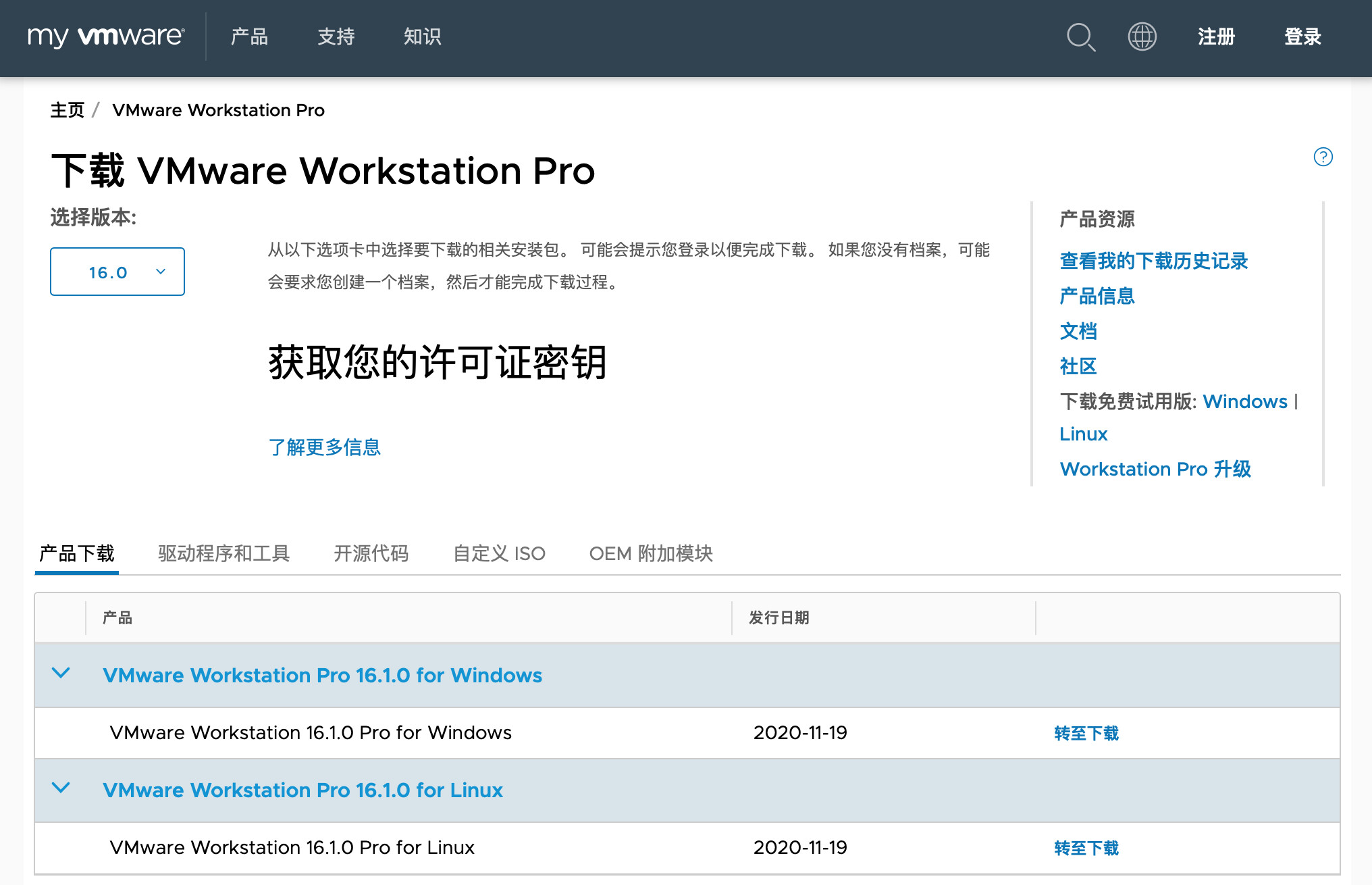Click 转至下载 for Windows version
The image size is (1372, 885).
click(1086, 733)
